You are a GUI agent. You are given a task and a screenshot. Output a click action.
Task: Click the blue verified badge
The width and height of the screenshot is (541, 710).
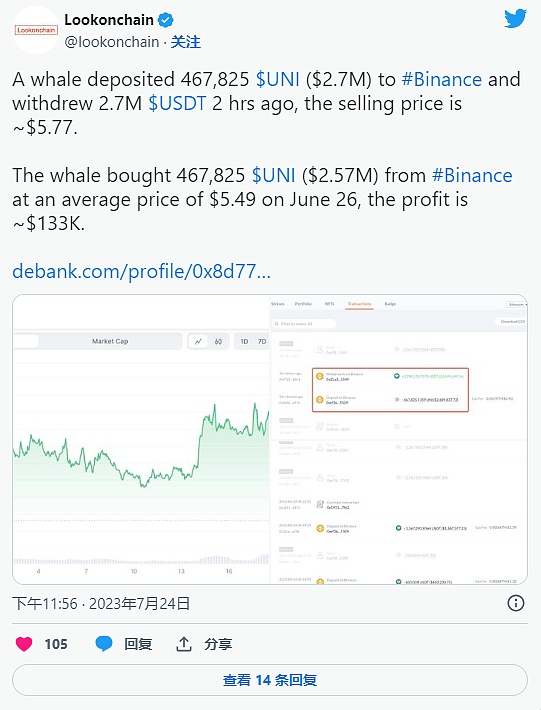[x=166, y=20]
